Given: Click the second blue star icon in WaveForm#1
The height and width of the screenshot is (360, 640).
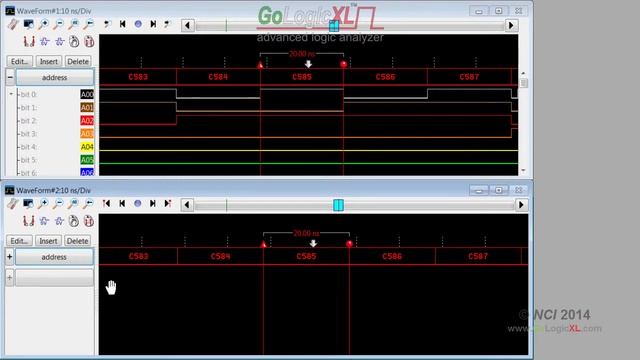Looking at the screenshot, I should (60, 41).
